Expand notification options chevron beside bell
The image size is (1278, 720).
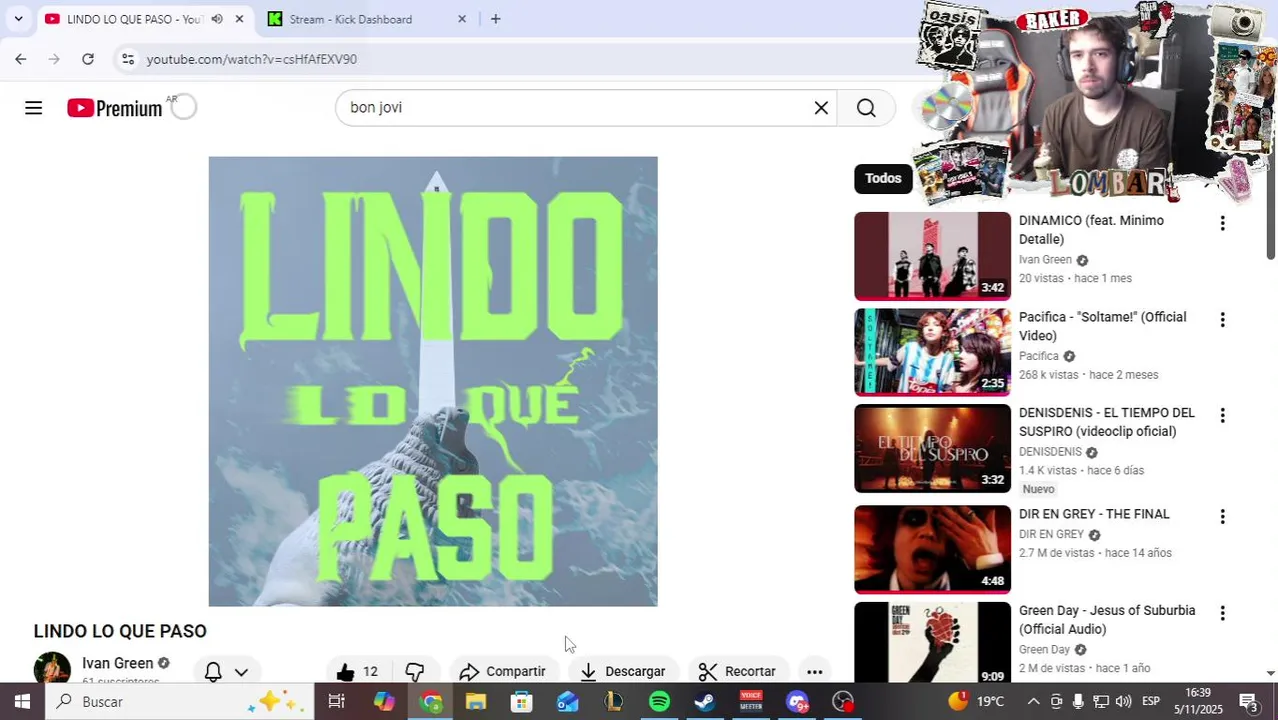click(241, 672)
